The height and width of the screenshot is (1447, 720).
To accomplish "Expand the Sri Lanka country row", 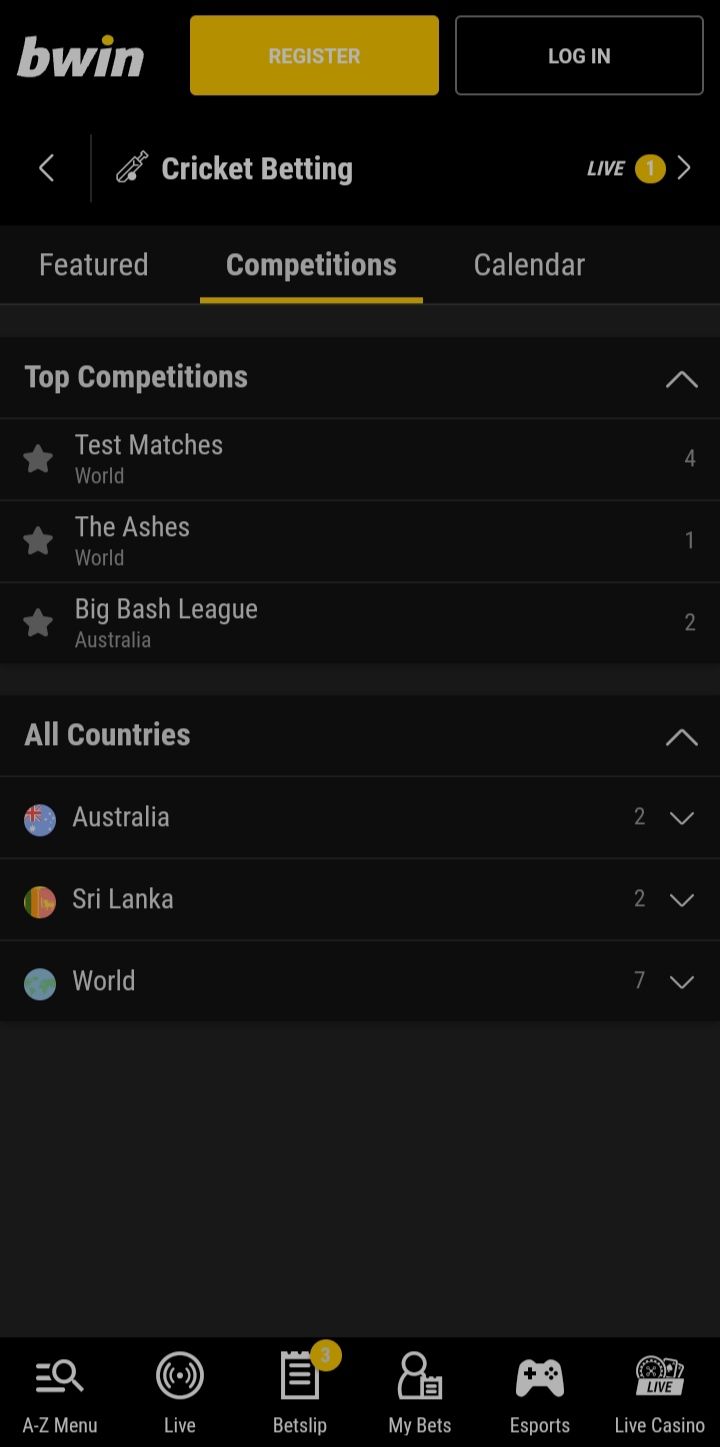I will click(682, 900).
